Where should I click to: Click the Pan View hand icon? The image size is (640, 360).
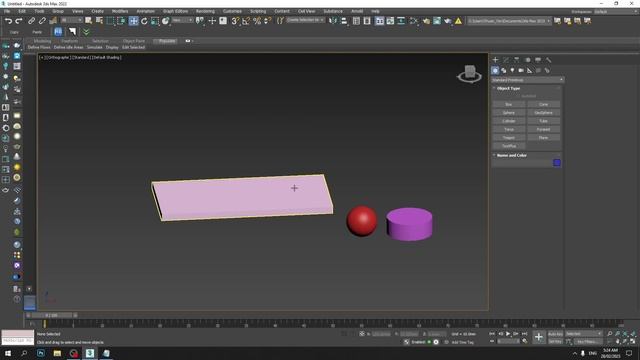[x=618, y=341]
